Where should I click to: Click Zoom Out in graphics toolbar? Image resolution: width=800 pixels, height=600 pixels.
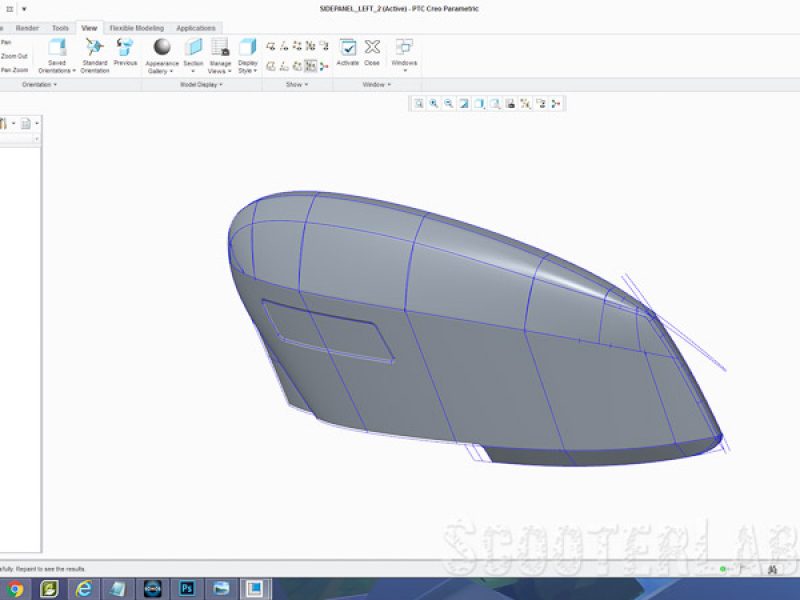(x=448, y=104)
